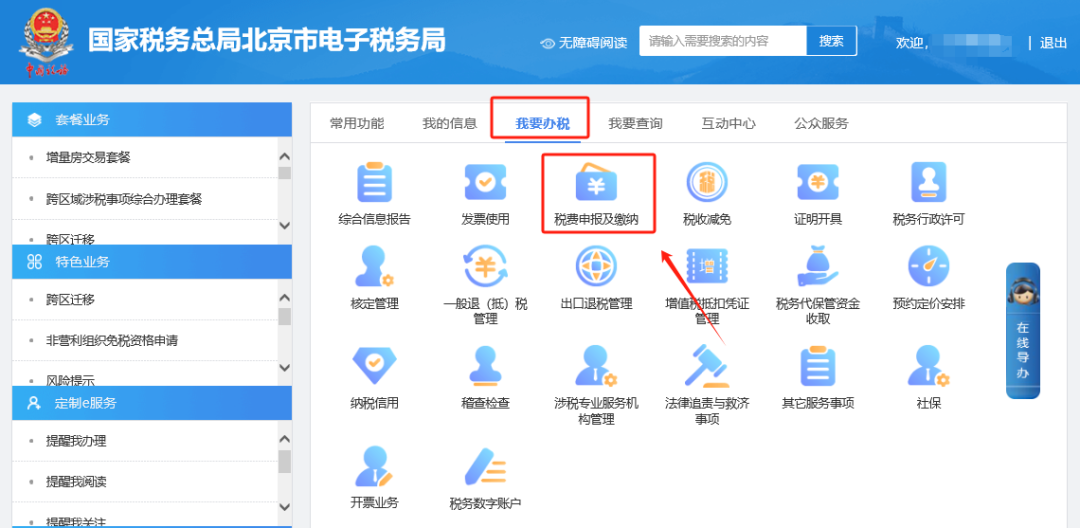Open 税务数字账户 icon

pos(485,466)
